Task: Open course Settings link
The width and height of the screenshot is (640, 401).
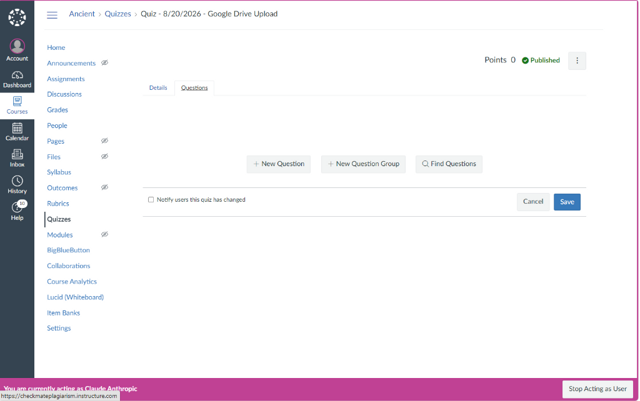Action: [59, 328]
